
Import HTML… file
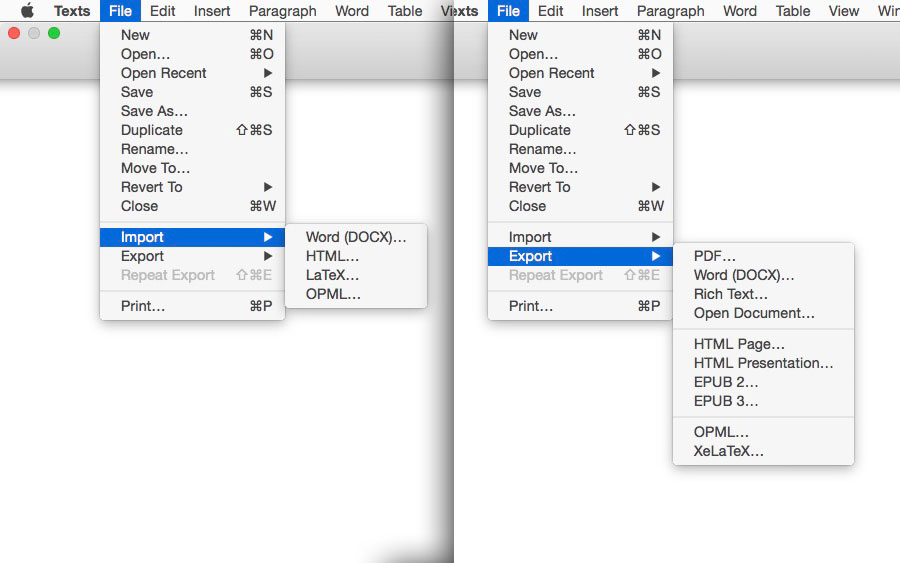(x=356, y=256)
